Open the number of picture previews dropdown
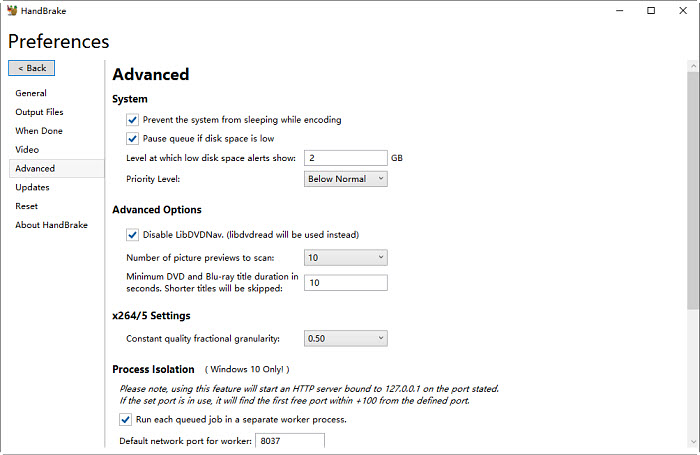 click(x=346, y=258)
